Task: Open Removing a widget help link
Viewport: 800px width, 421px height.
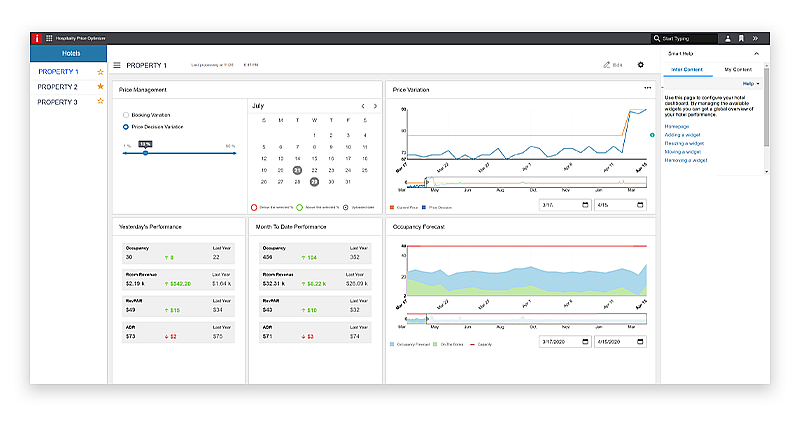Action: click(x=686, y=160)
